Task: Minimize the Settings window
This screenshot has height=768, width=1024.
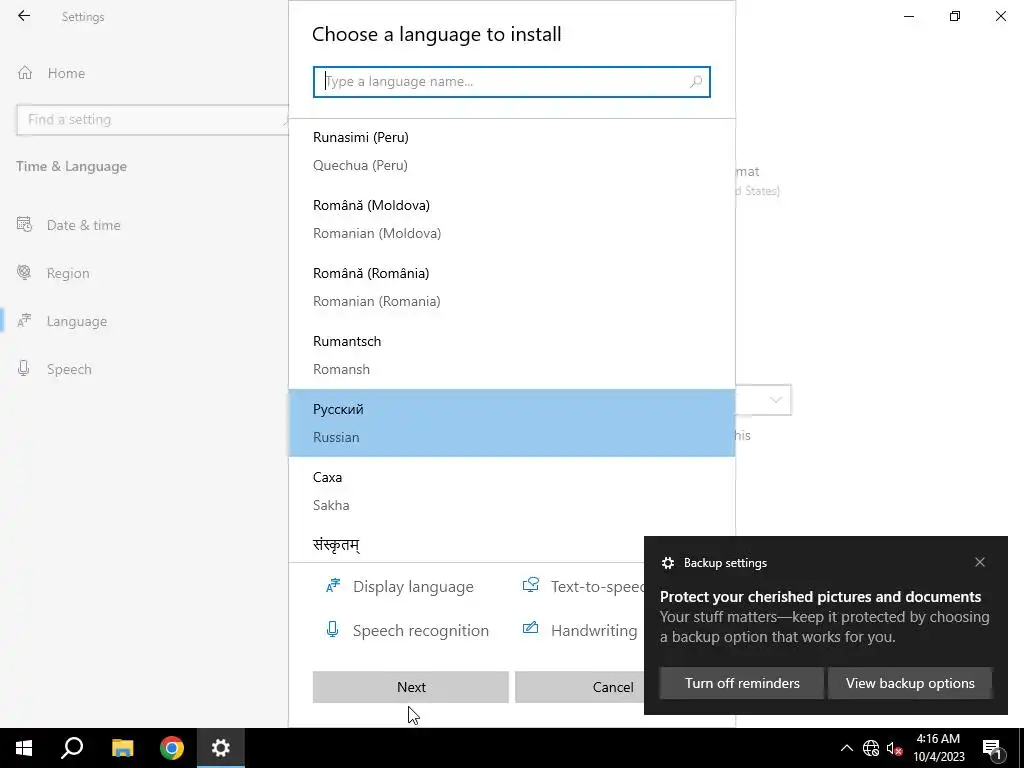Action: [x=909, y=16]
